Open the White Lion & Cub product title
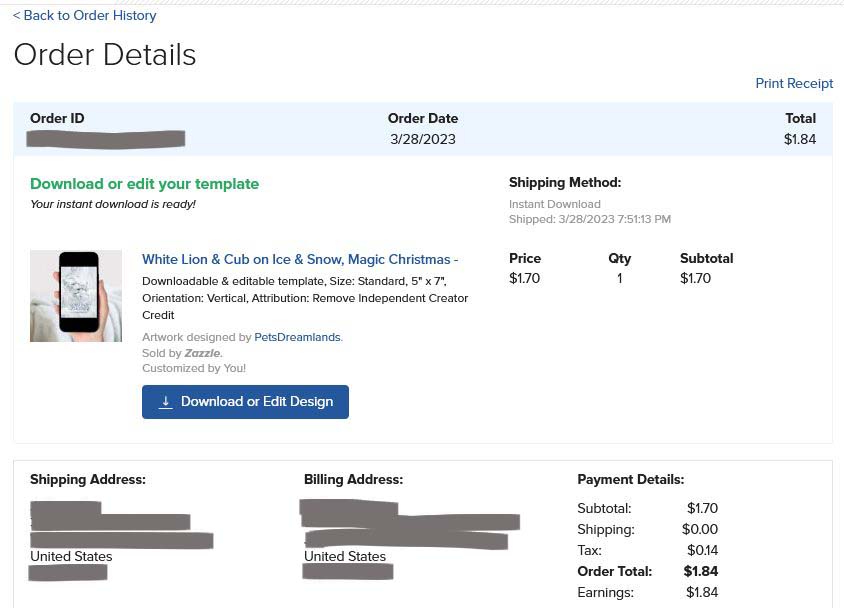The width and height of the screenshot is (844, 608). click(300, 259)
